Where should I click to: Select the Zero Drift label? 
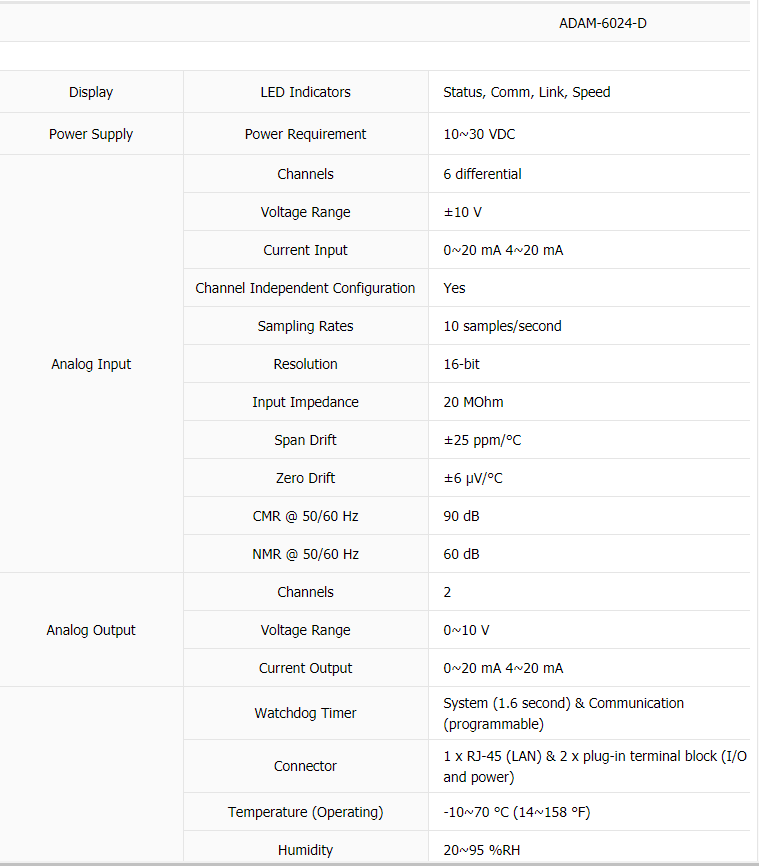click(x=305, y=478)
